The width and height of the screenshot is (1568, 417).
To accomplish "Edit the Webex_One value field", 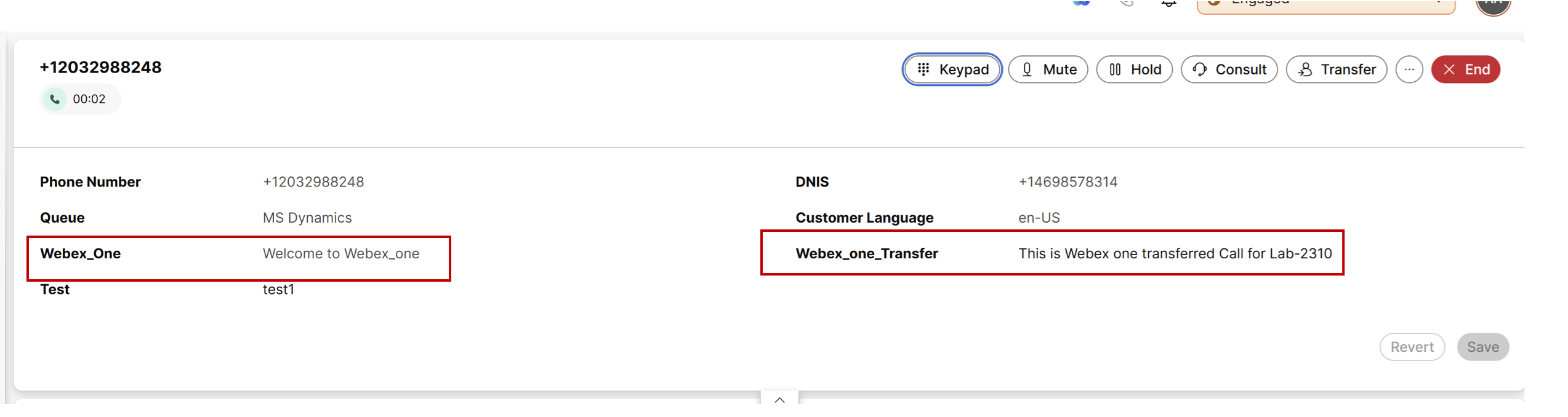I will pyautogui.click(x=341, y=254).
